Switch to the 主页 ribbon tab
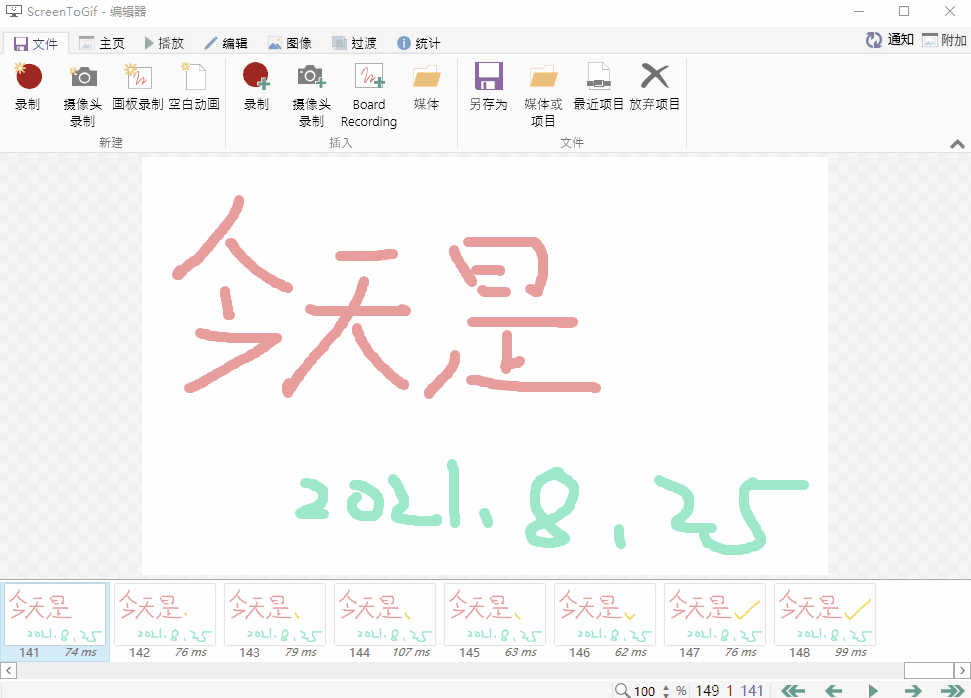Screen dimensions: 971x698 (x=102, y=43)
